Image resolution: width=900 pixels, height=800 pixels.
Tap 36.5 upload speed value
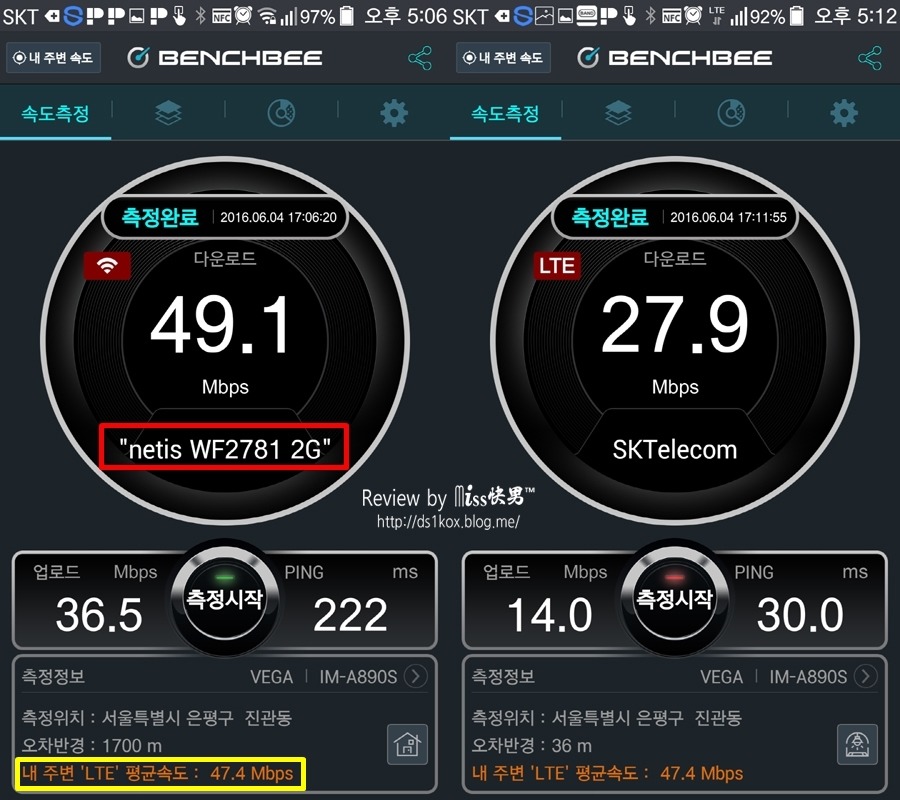point(99,615)
